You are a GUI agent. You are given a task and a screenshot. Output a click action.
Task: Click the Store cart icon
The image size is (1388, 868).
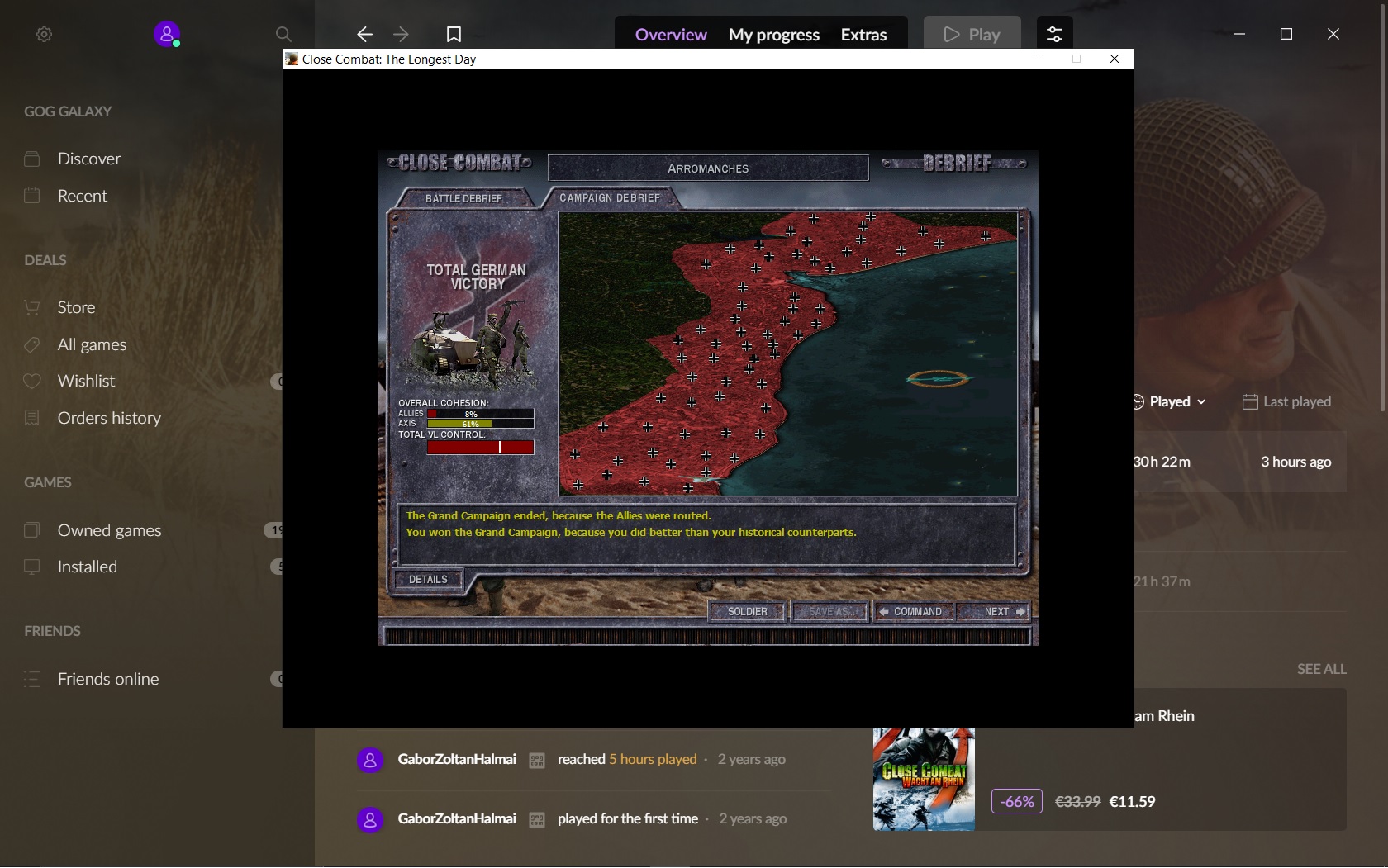32,307
